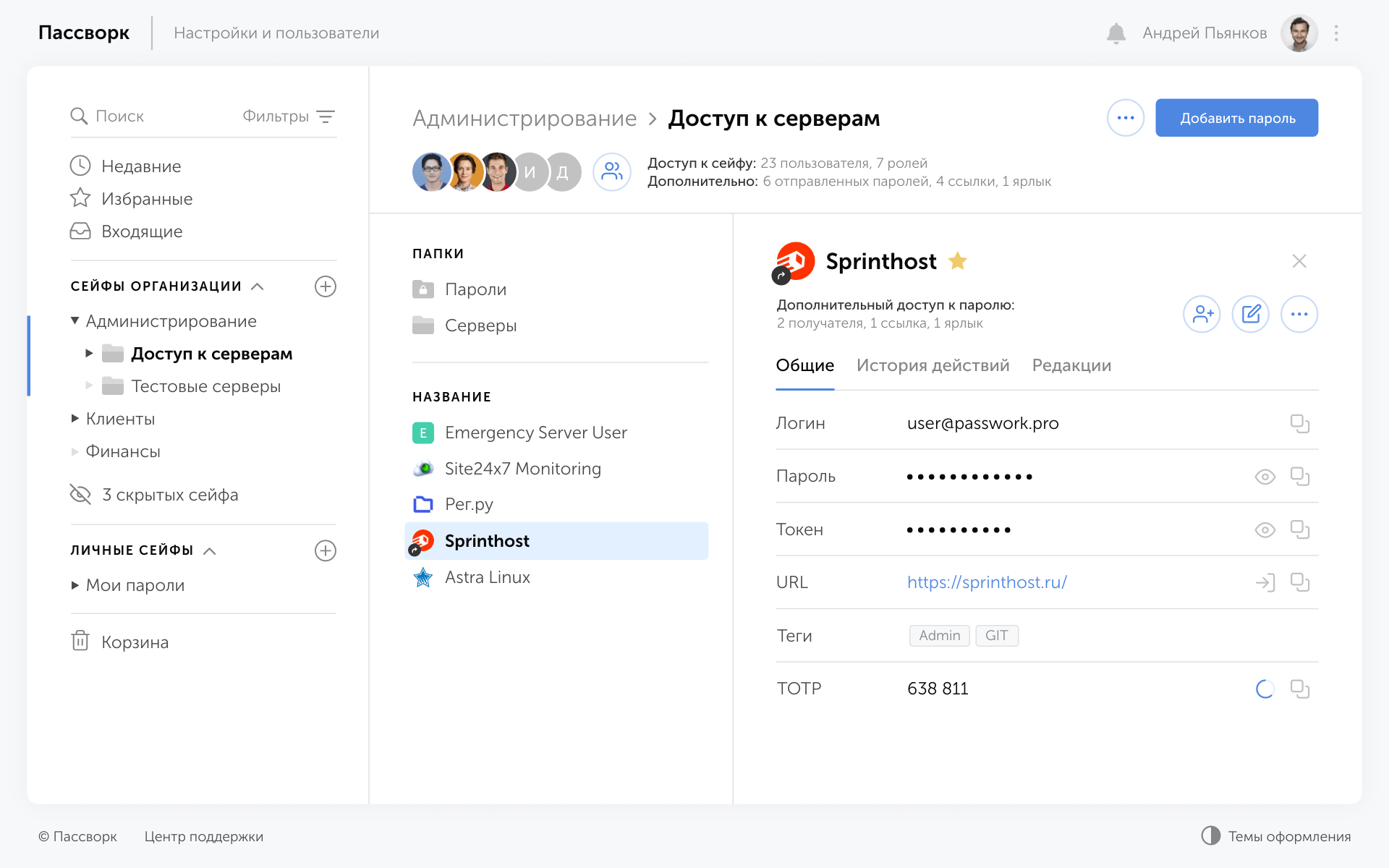
Task: Reveal the Пароль value
Action: point(1265,477)
